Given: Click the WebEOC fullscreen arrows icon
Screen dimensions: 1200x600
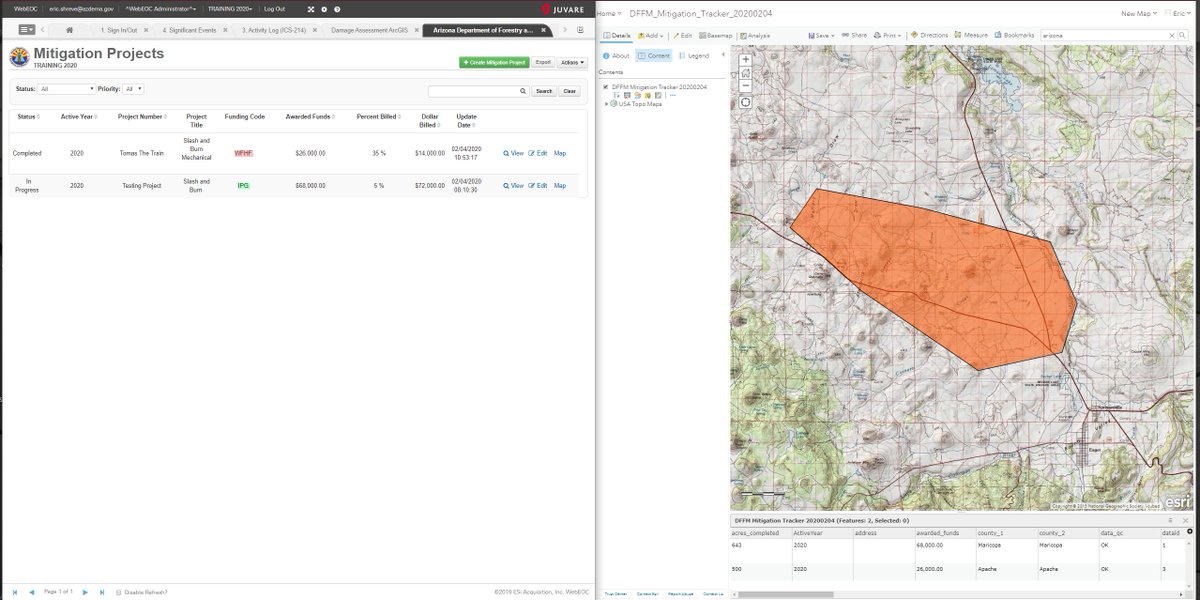Looking at the screenshot, I should coord(310,8).
